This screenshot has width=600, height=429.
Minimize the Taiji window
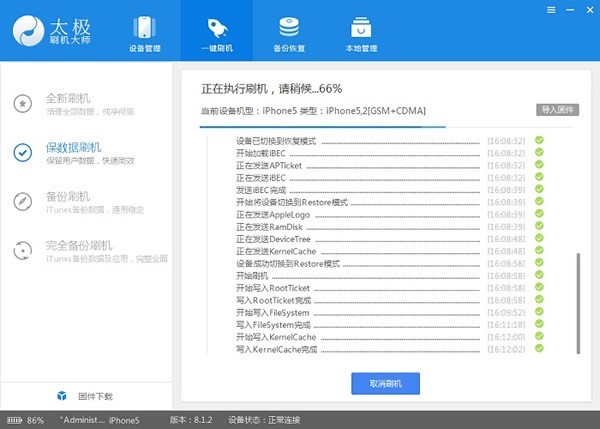click(x=570, y=10)
